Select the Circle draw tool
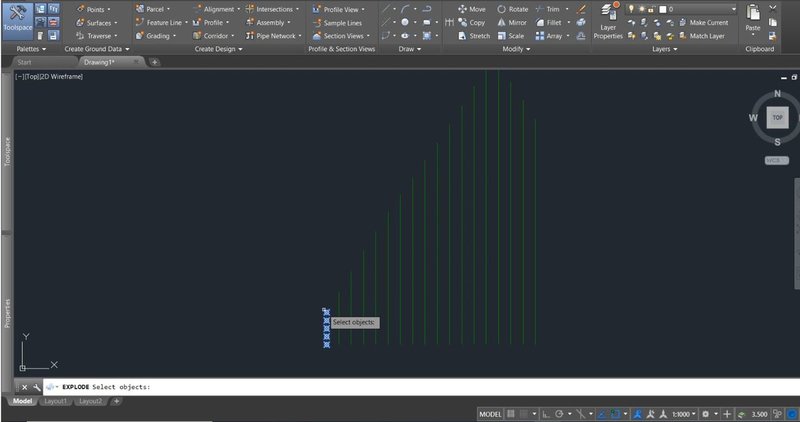800x422 pixels. coord(405,22)
